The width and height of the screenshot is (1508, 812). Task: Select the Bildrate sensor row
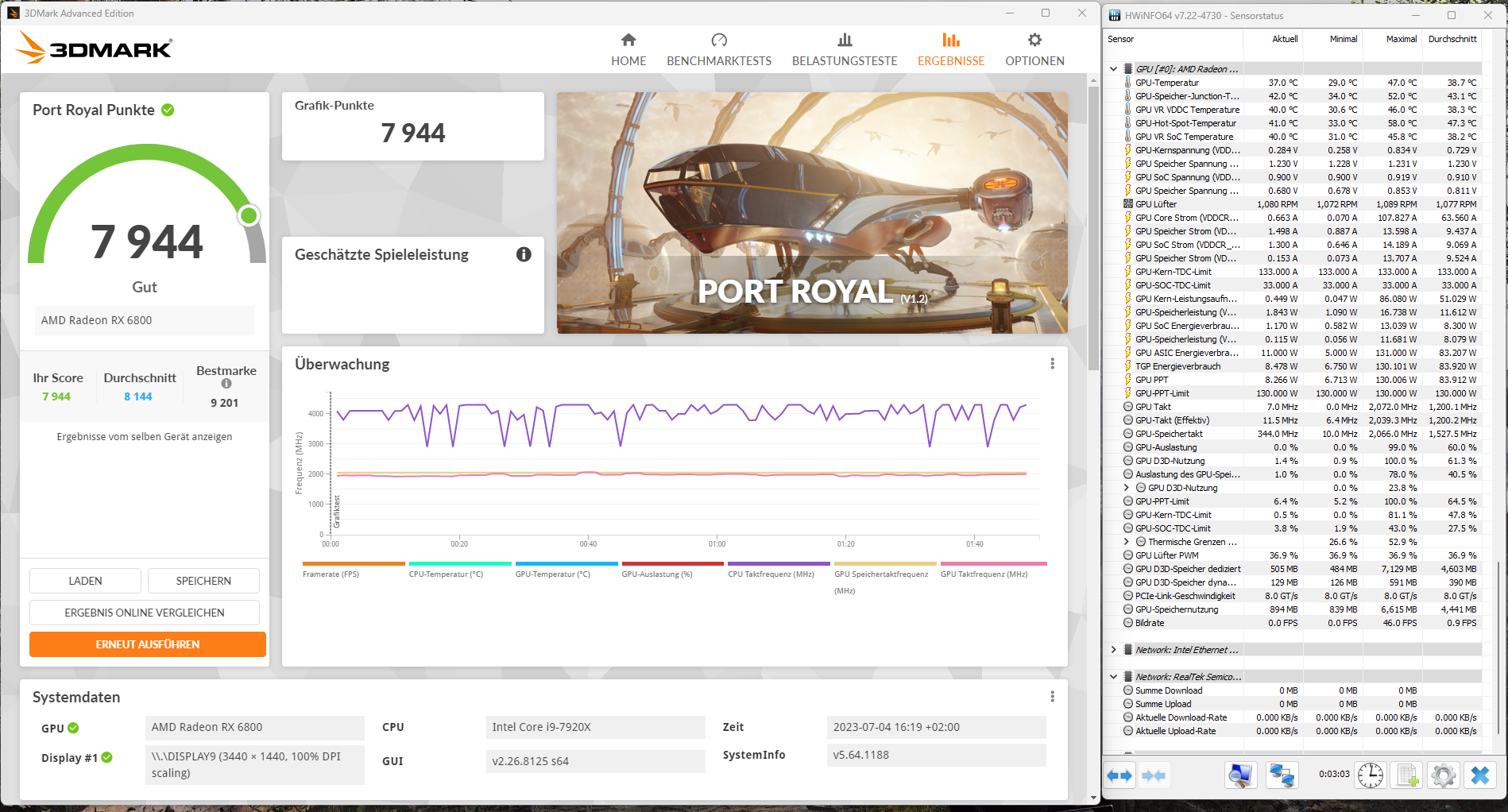click(1294, 623)
